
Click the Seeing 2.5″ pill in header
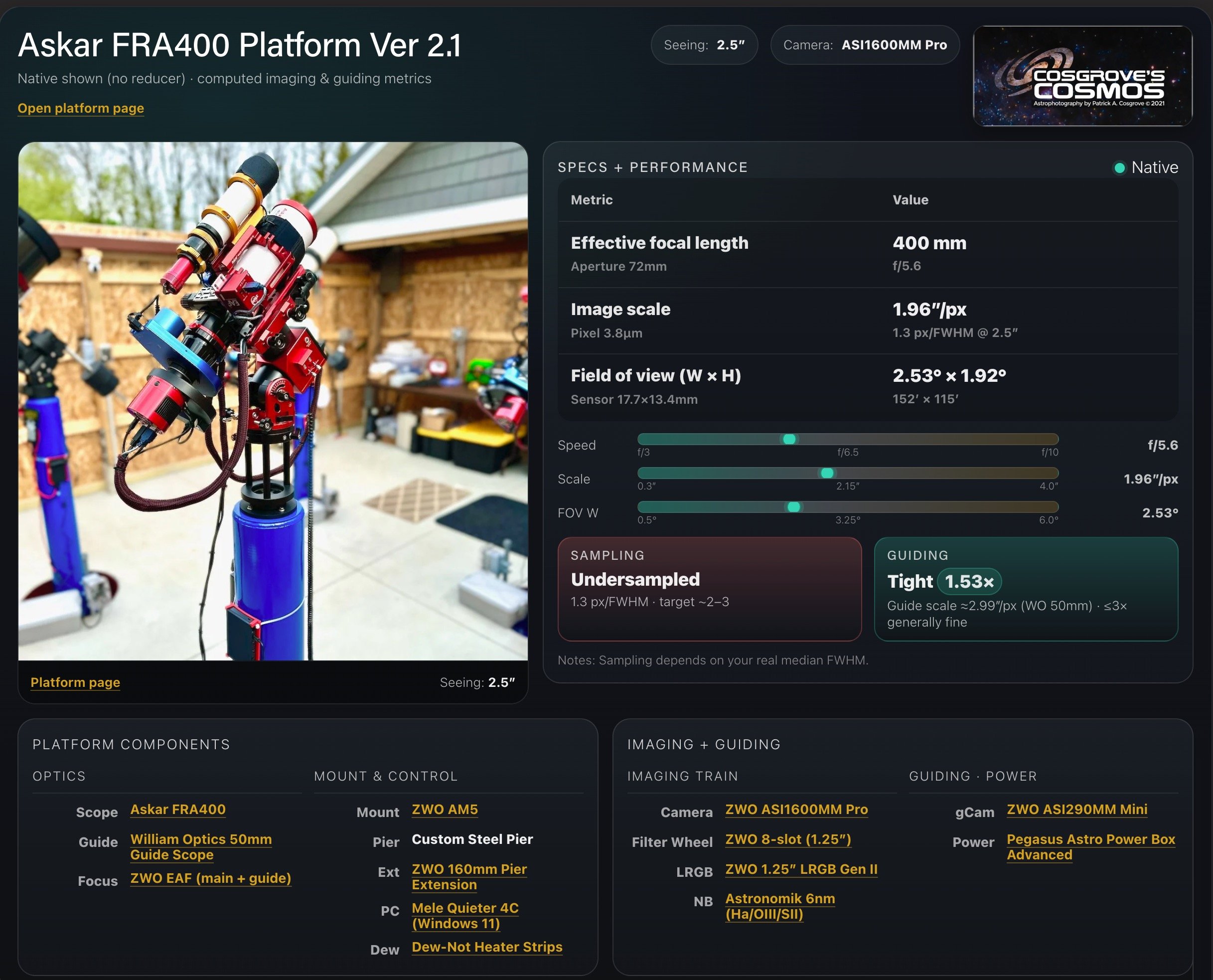tap(704, 45)
